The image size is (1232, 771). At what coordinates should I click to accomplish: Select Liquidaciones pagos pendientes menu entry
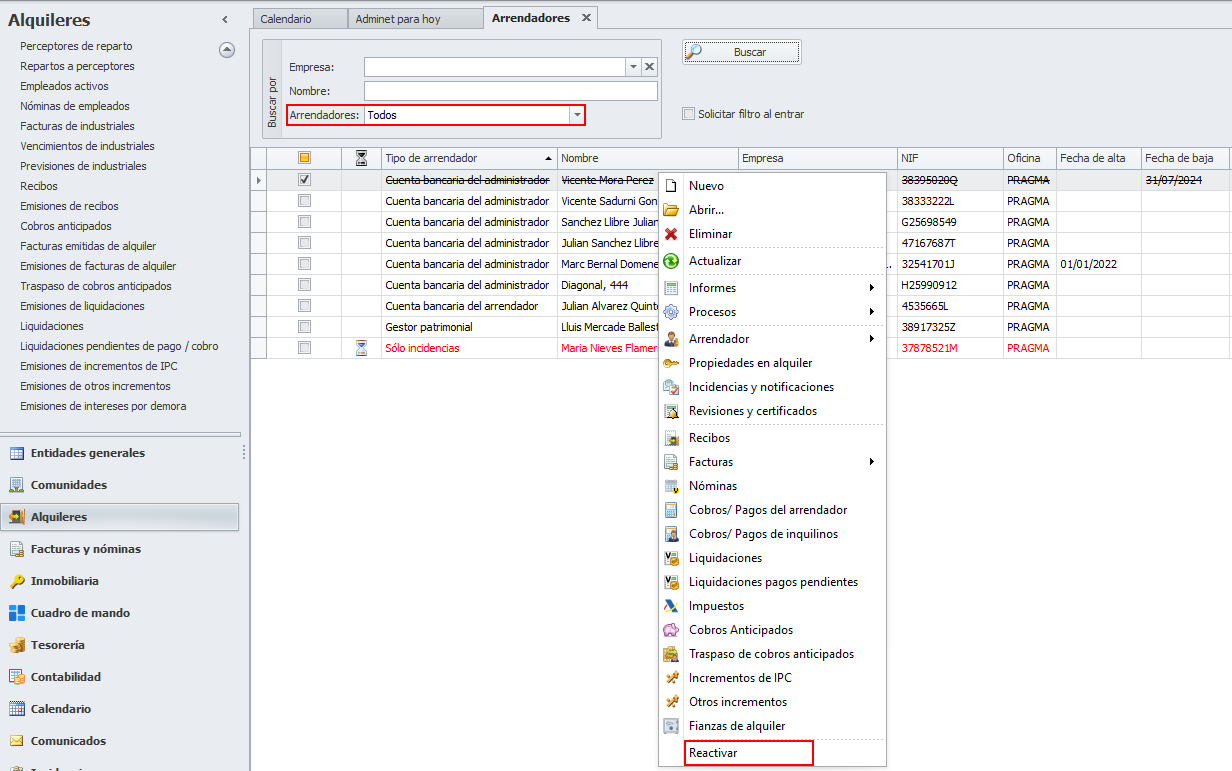coord(773,582)
